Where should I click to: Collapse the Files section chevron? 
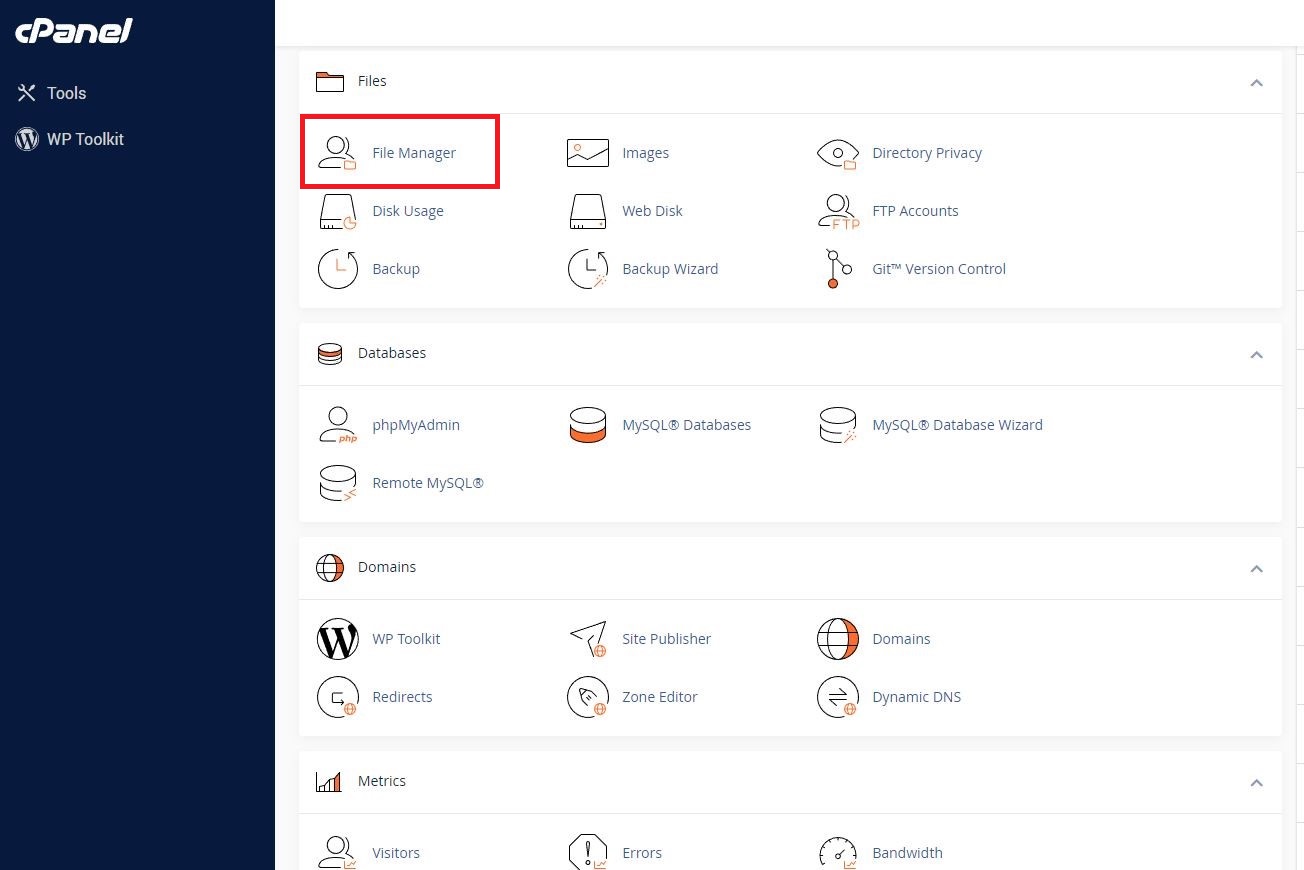(1257, 82)
